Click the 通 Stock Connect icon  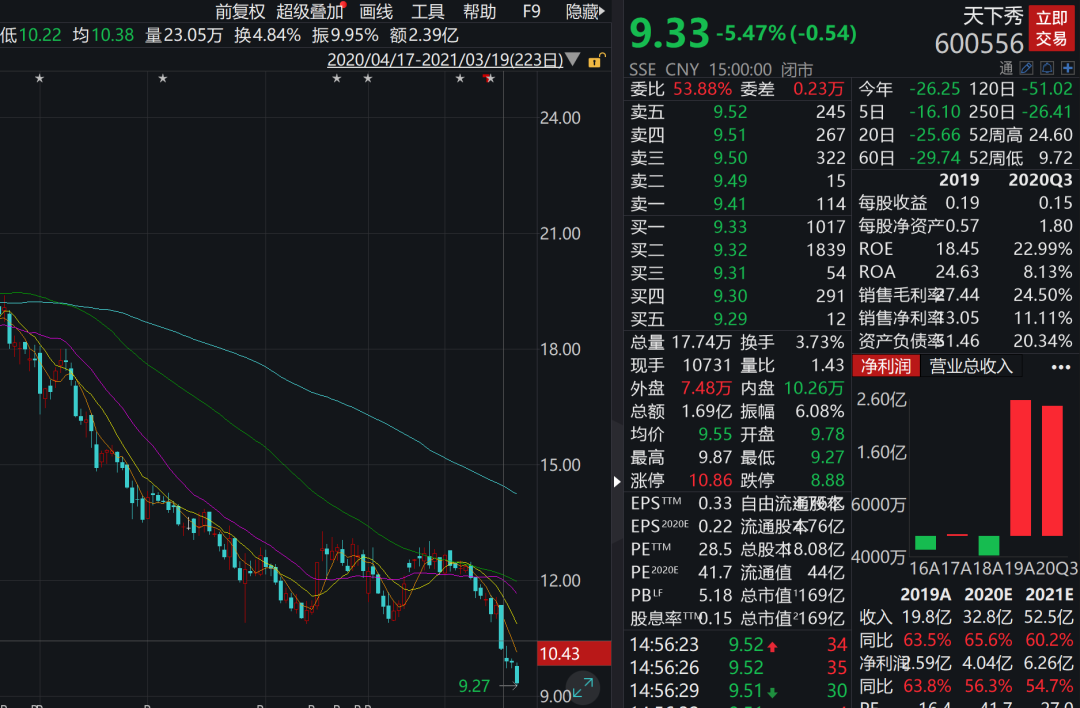tap(1006, 67)
